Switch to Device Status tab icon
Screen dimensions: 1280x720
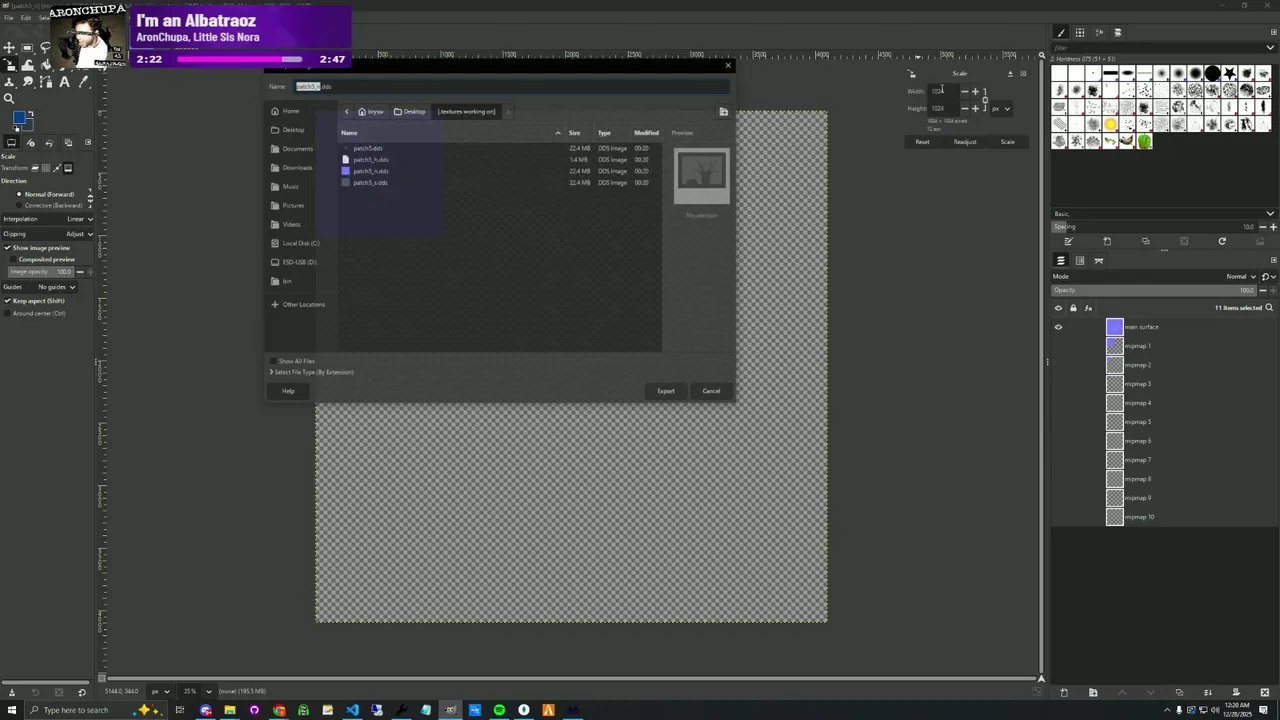30,143
